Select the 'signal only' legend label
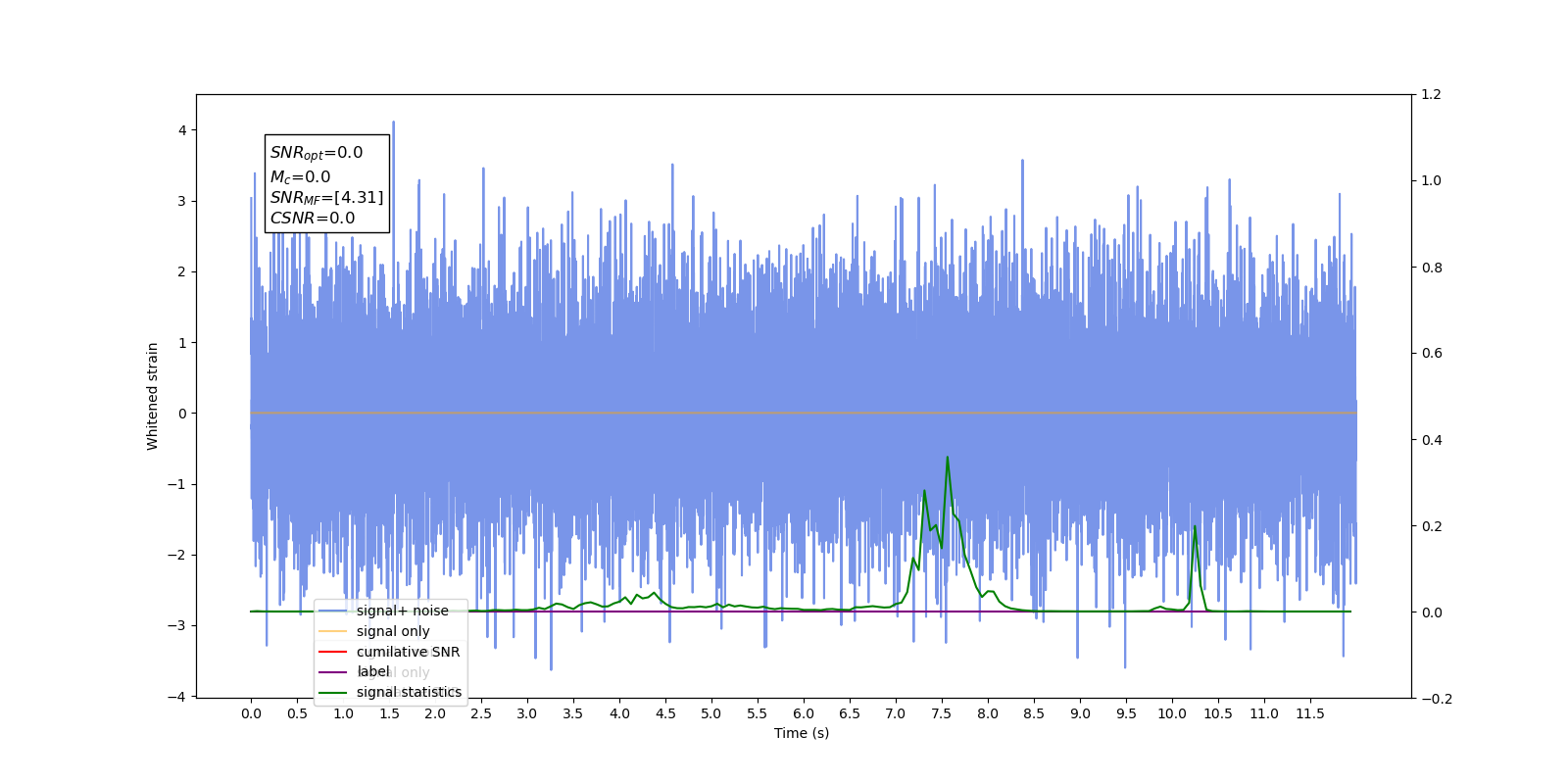This screenshot has width=1568, height=784. tap(393, 631)
